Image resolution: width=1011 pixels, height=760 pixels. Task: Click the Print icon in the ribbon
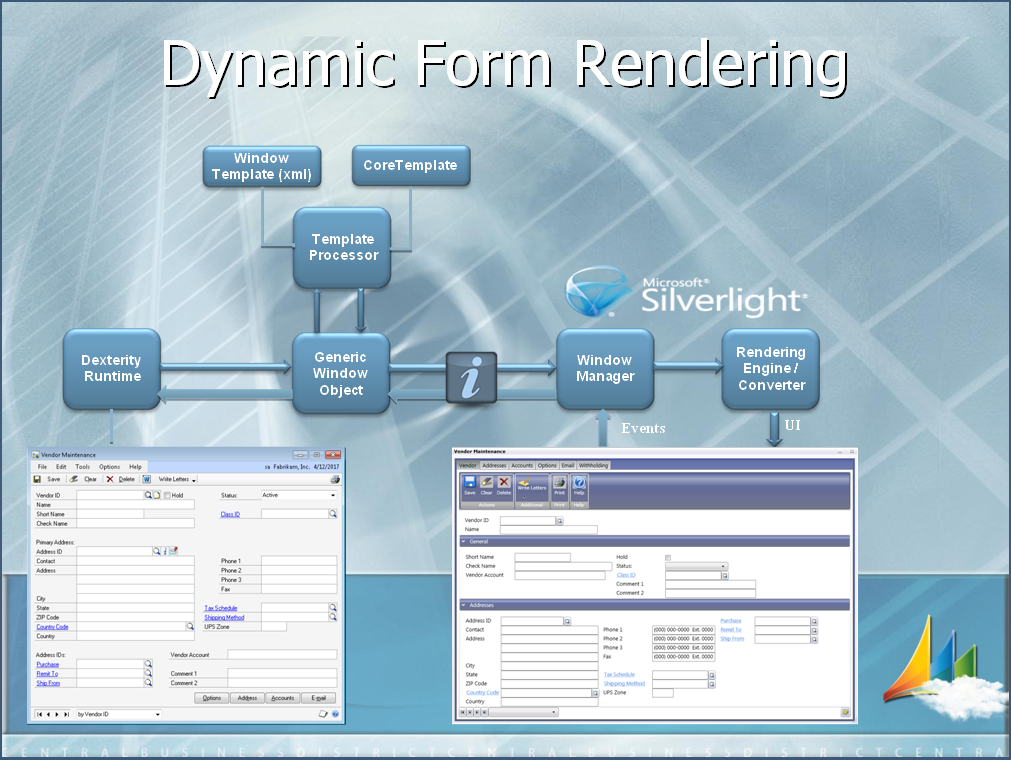point(559,483)
